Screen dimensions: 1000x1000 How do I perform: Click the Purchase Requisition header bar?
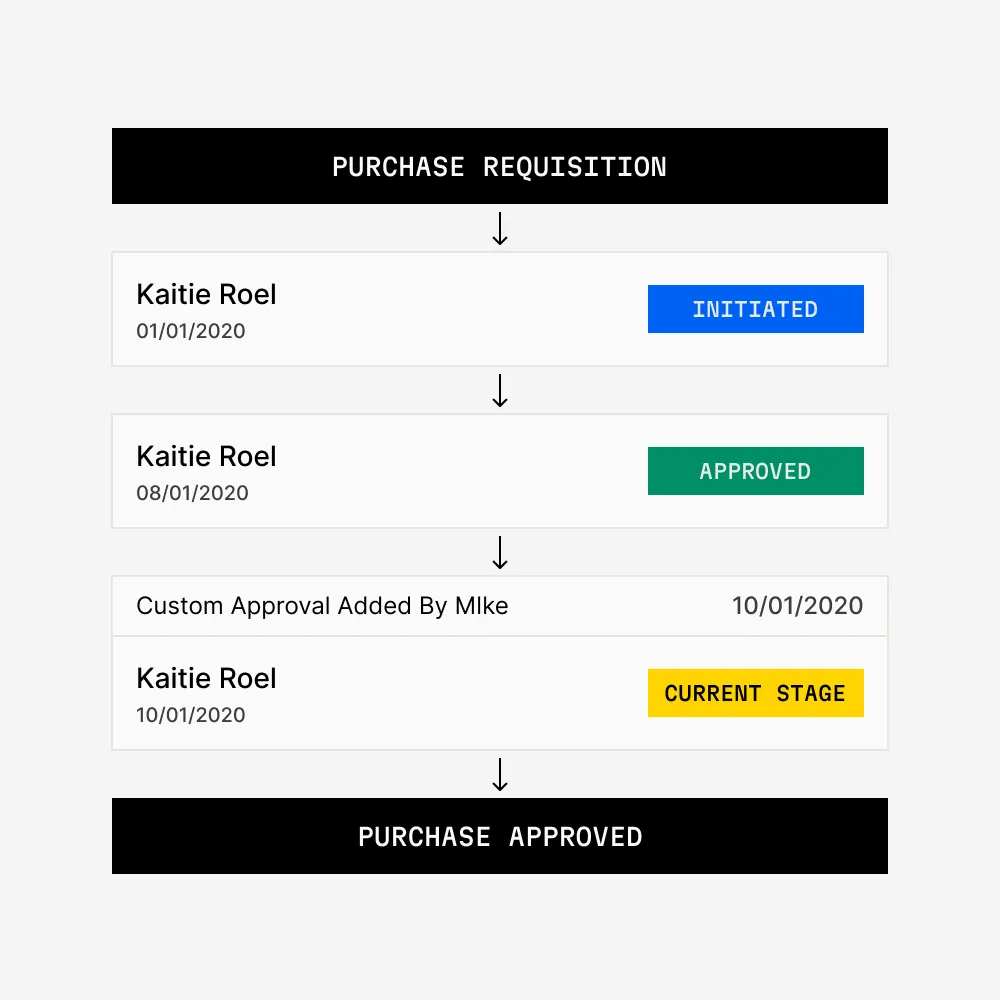coord(499,166)
